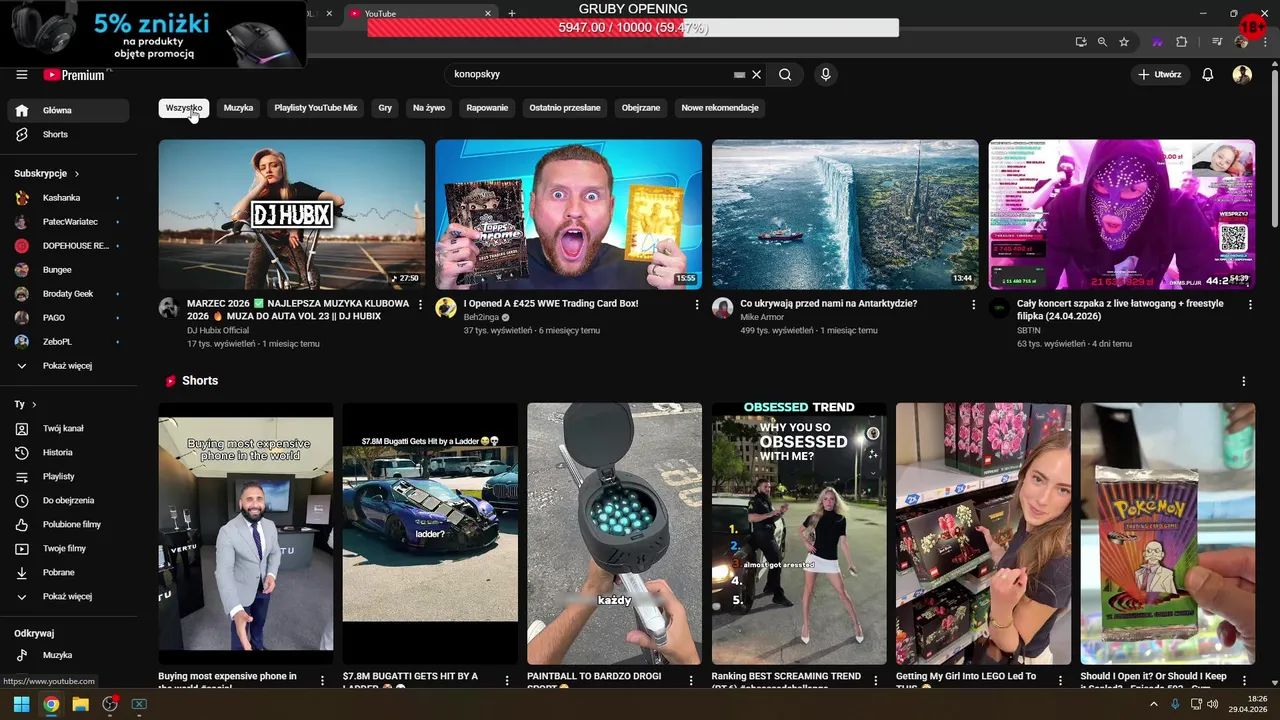This screenshot has height=720, width=1280.
Task: Select Playlisty YouTube Mix chip
Action: click(316, 108)
